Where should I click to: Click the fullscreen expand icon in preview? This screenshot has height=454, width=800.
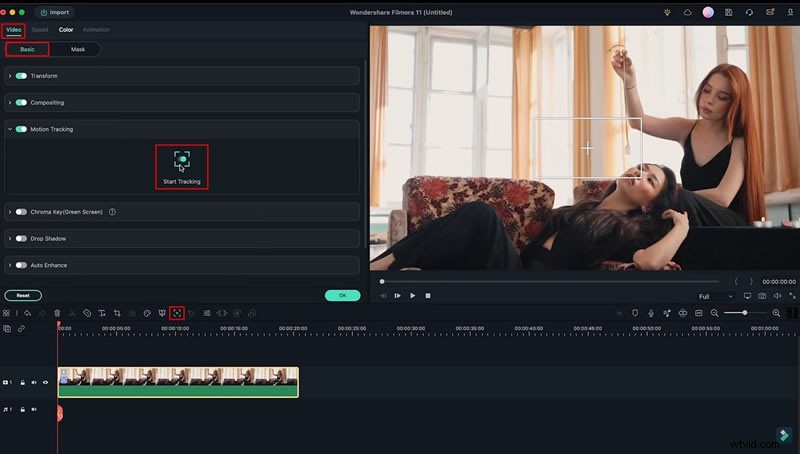792,296
